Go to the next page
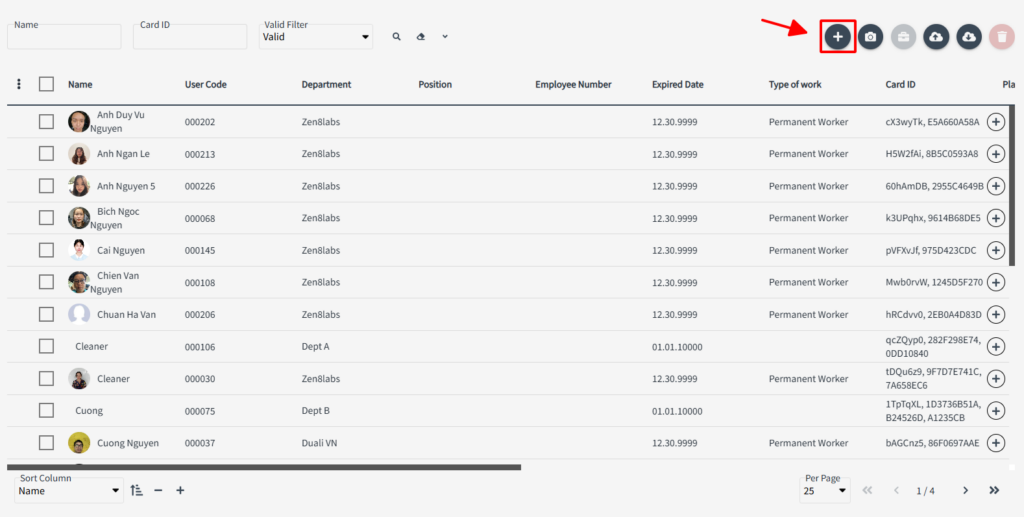Image resolution: width=1024 pixels, height=517 pixels. pos(965,490)
